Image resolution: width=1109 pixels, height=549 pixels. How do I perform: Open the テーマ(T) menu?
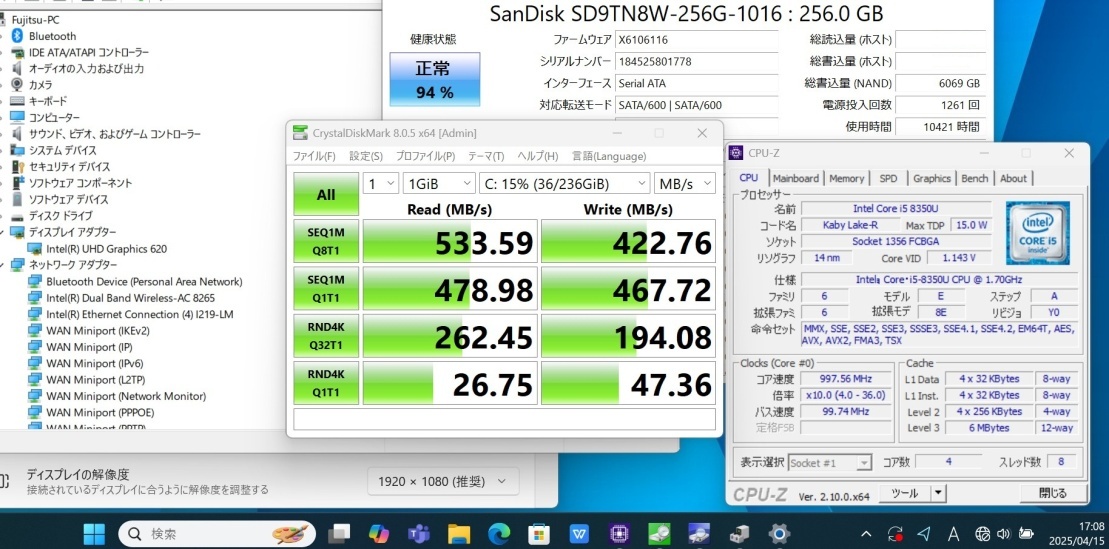click(x=486, y=156)
